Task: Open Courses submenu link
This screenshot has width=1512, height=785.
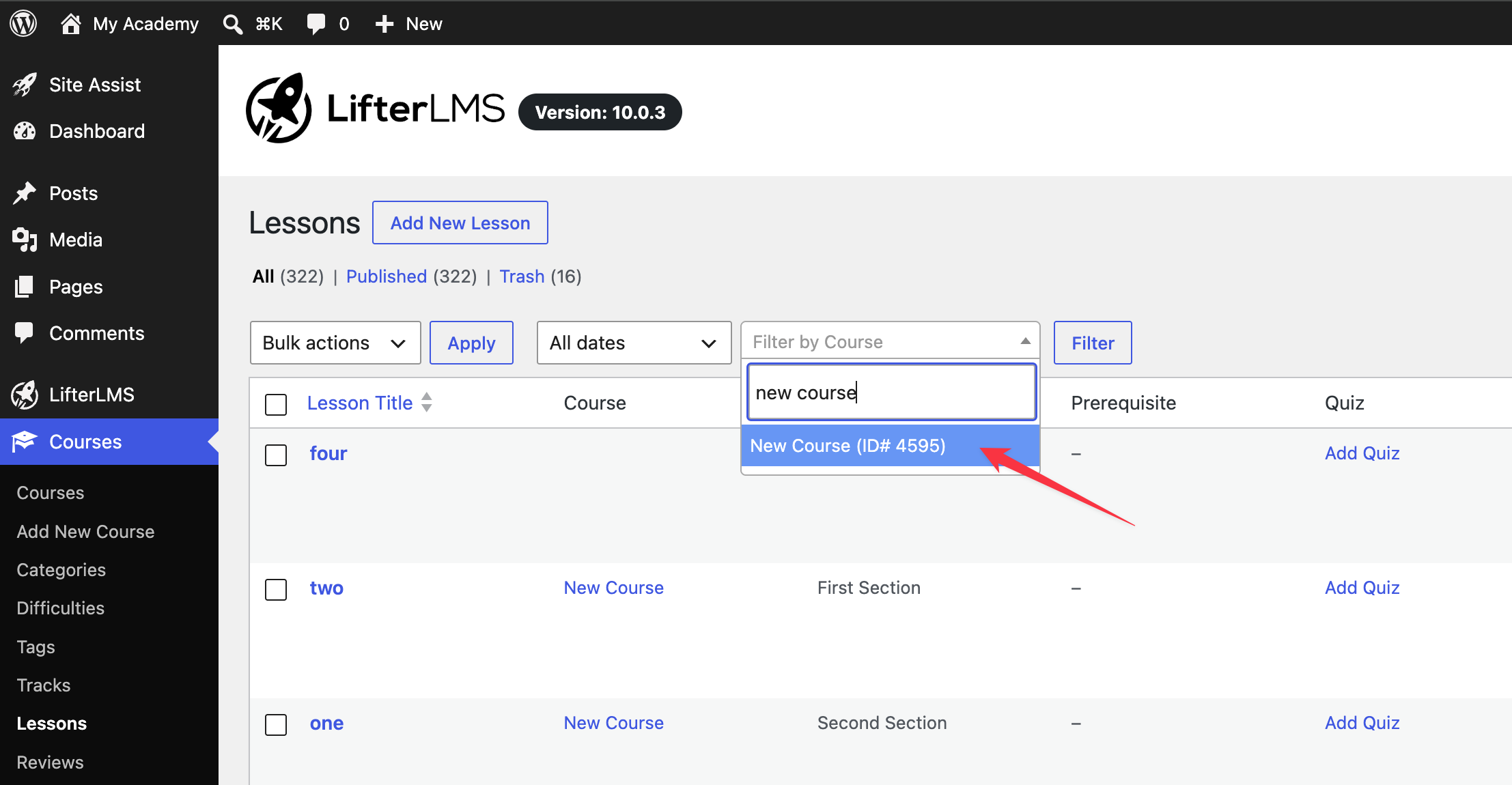Action: [51, 493]
